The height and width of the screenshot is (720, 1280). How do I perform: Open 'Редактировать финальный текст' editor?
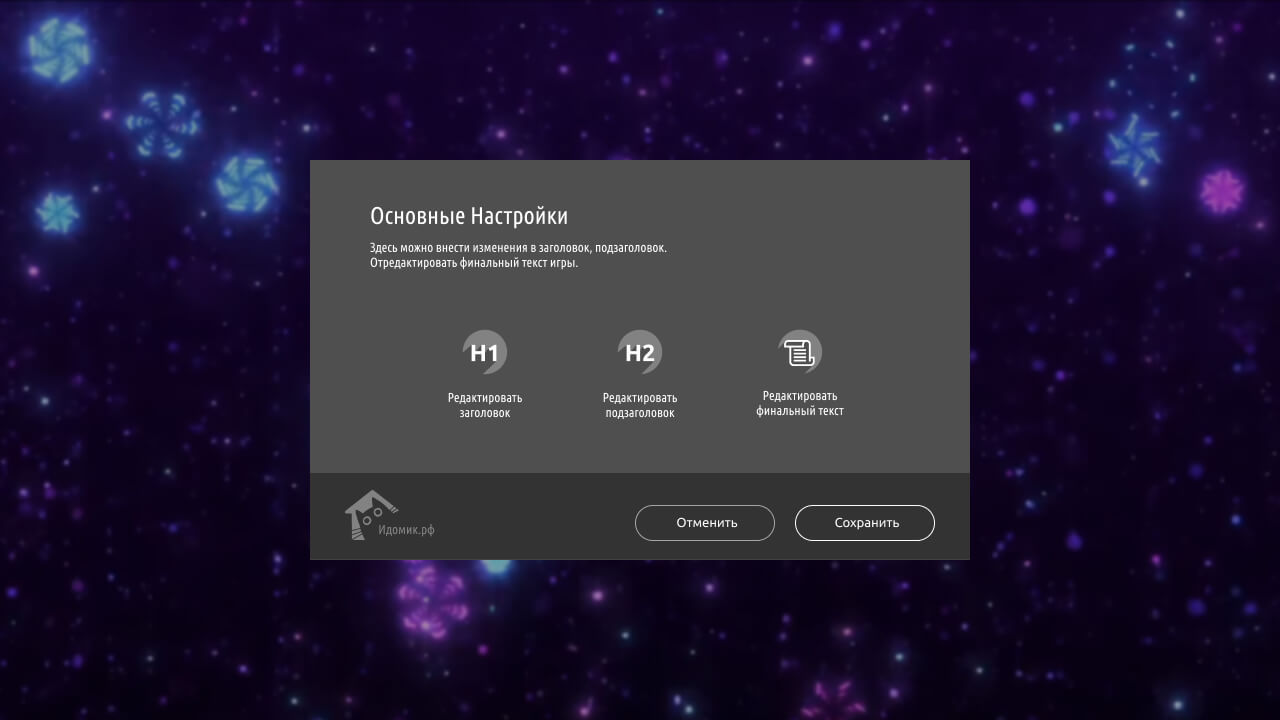pos(800,403)
